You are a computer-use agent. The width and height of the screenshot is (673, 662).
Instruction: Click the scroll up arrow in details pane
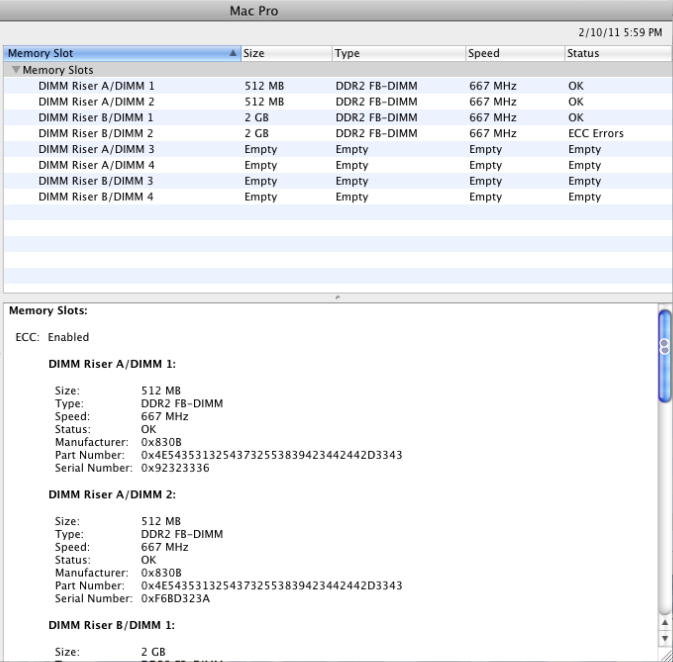(x=664, y=623)
